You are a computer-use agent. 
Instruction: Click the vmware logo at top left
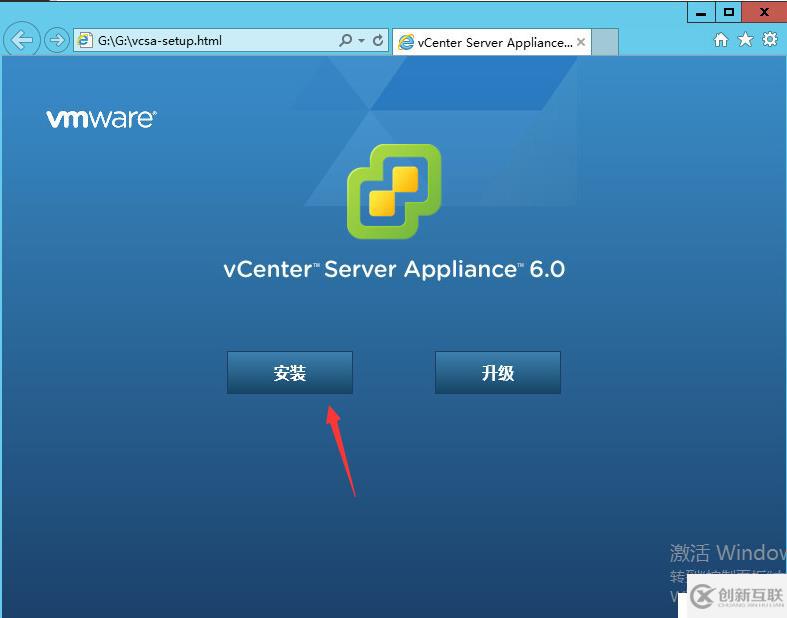pyautogui.click(x=101, y=119)
